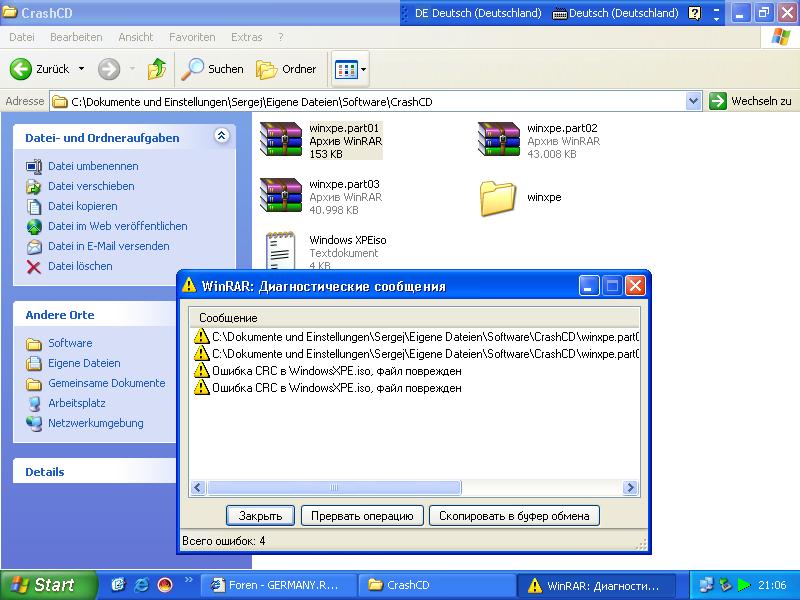Open the Suchen search tool
Screen dimensions: 800x600
213,69
